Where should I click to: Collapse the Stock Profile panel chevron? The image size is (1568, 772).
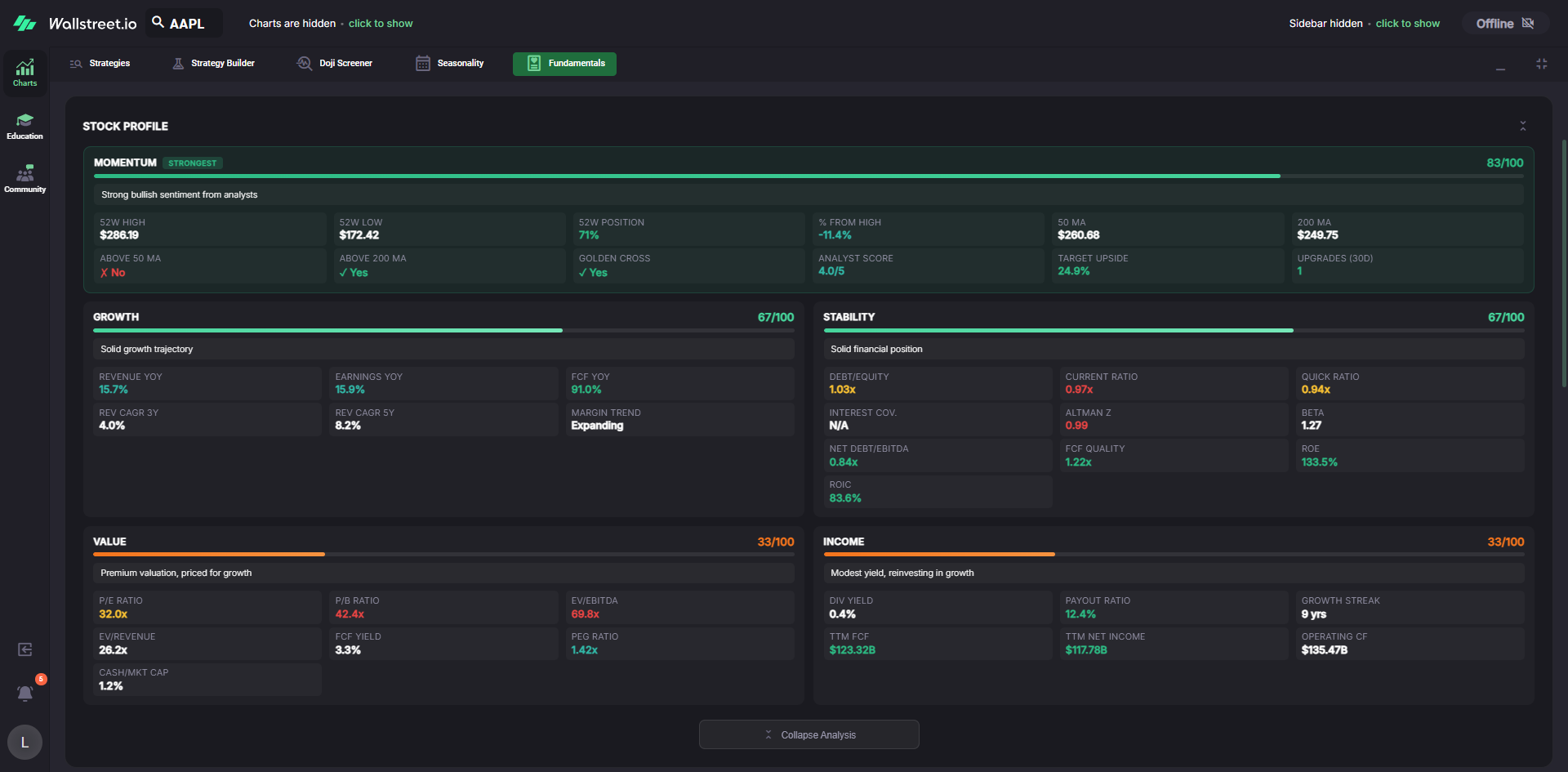(1522, 126)
